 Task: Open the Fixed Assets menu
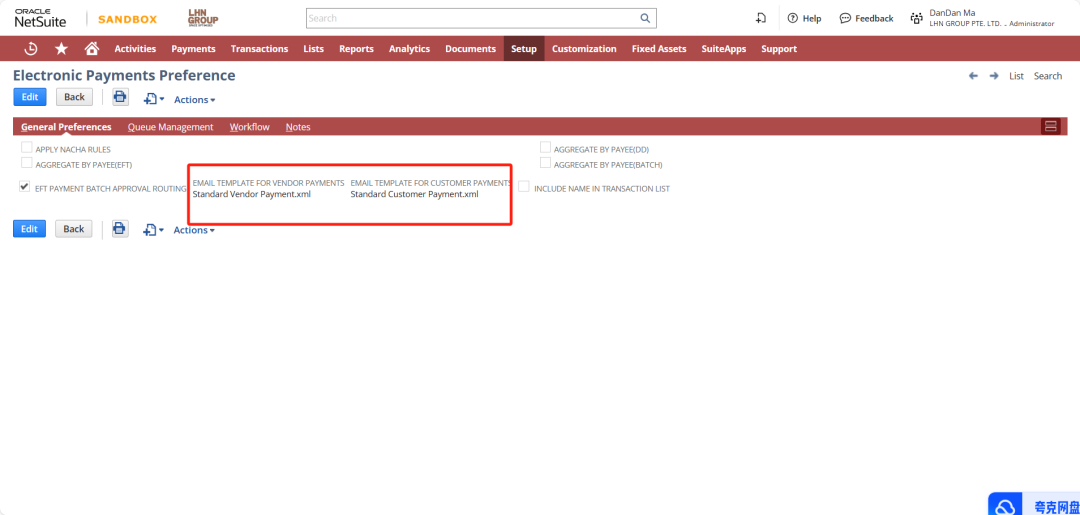[659, 49]
